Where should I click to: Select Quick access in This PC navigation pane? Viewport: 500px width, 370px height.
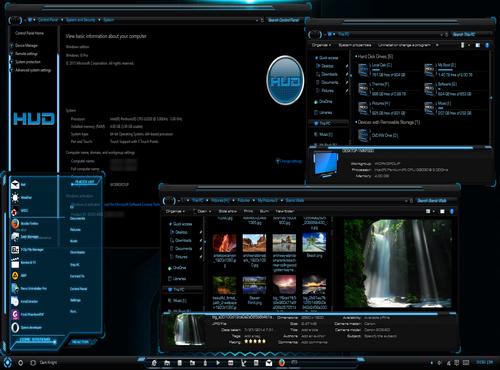coord(326,58)
